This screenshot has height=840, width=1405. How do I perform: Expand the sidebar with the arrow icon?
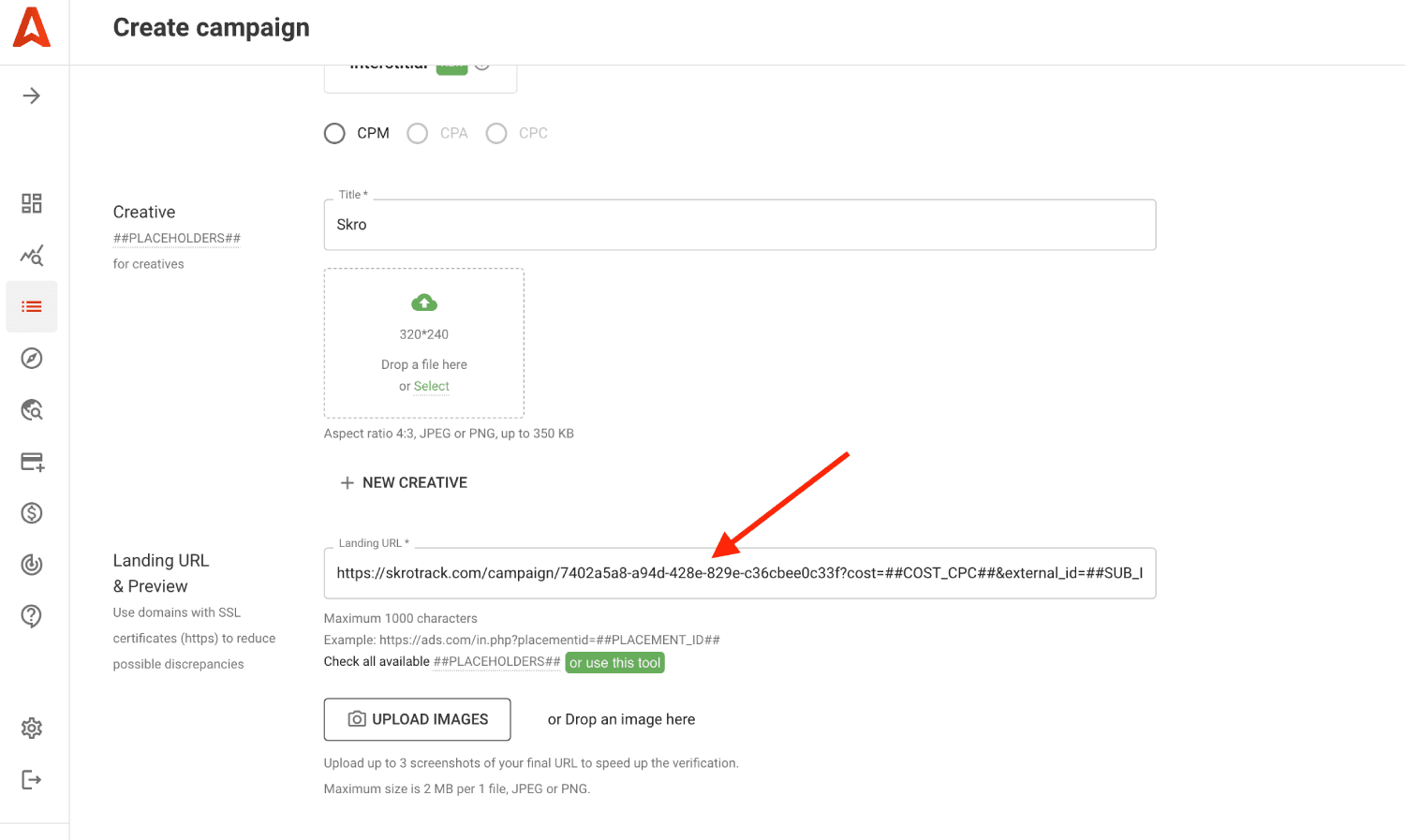tap(32, 96)
